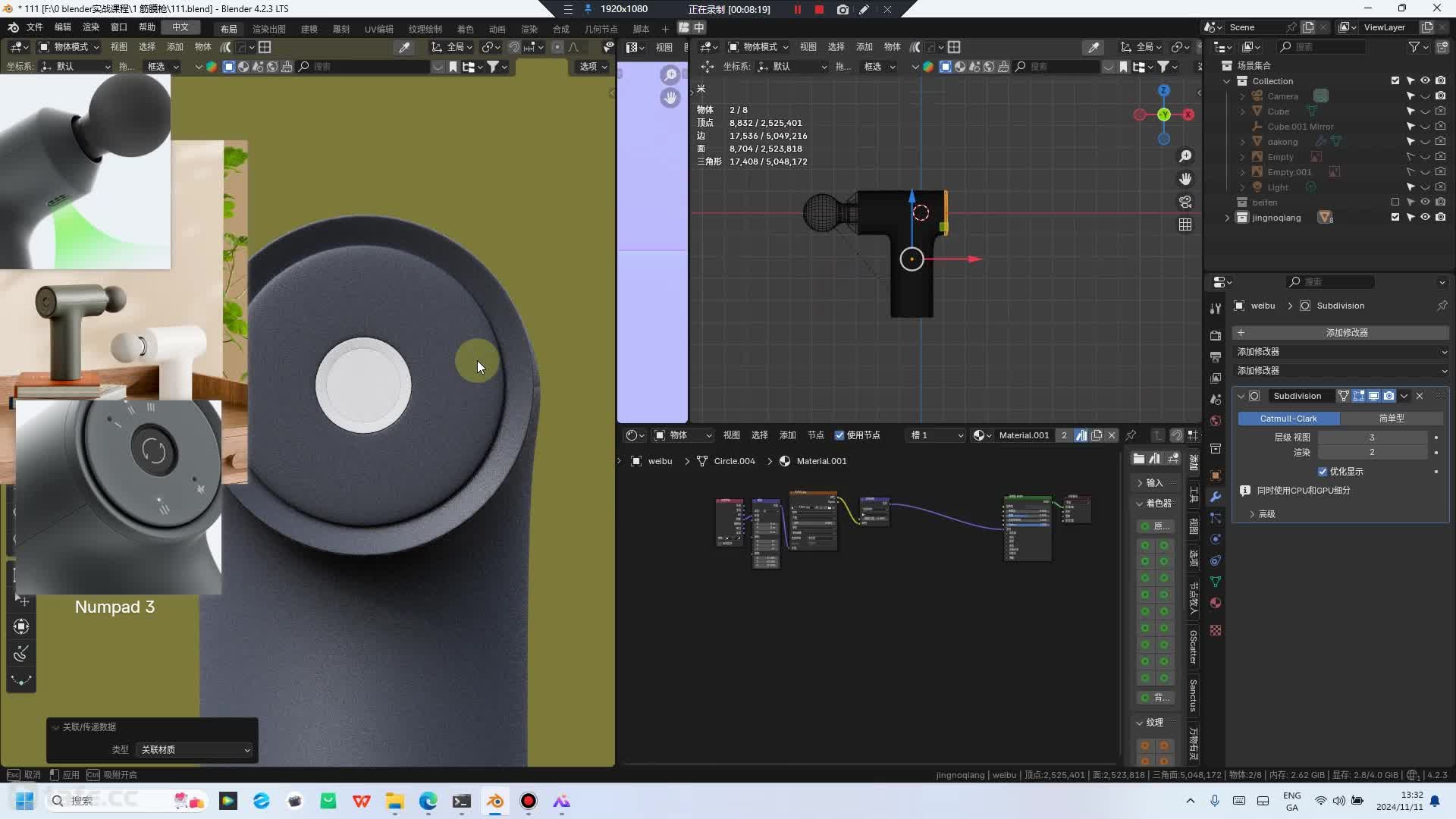The width and height of the screenshot is (1456, 819).
Task: Open the Output properties printer icon
Action: click(1216, 356)
